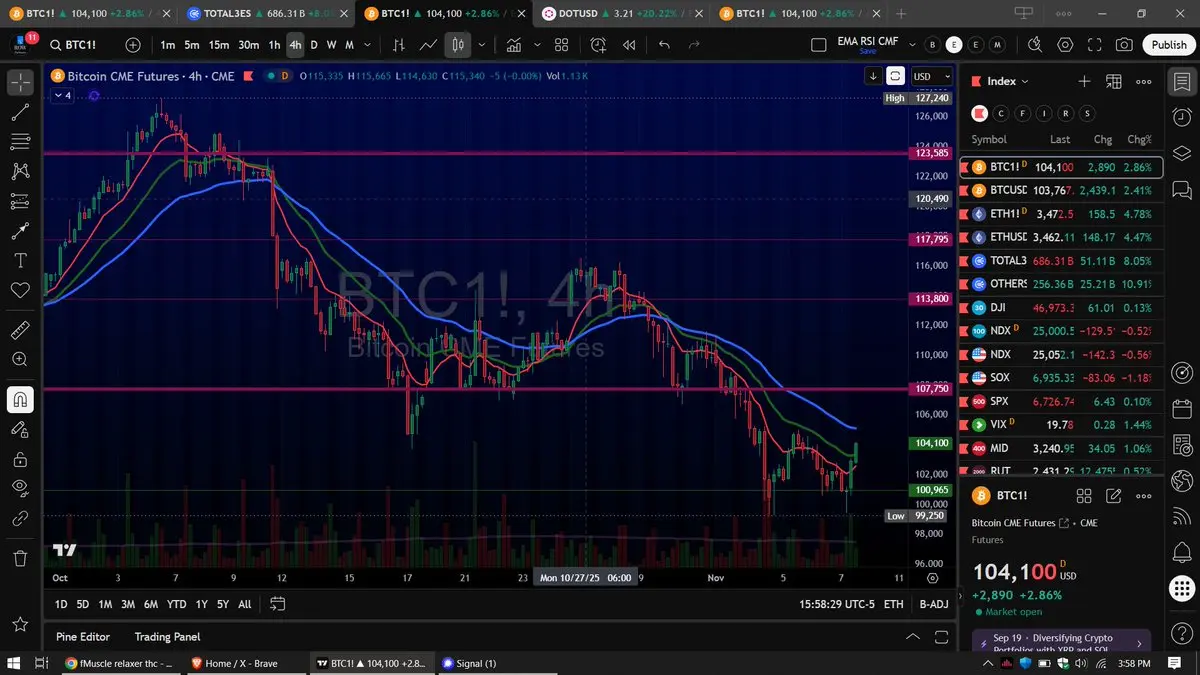Open the patterns drawing tool

[20, 172]
